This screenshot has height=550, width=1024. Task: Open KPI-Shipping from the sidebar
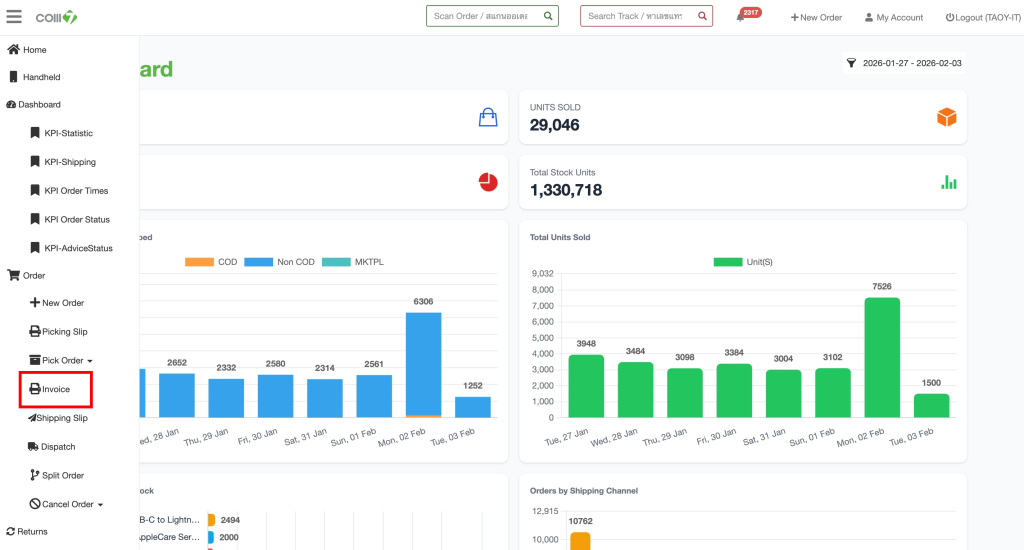click(x=69, y=162)
